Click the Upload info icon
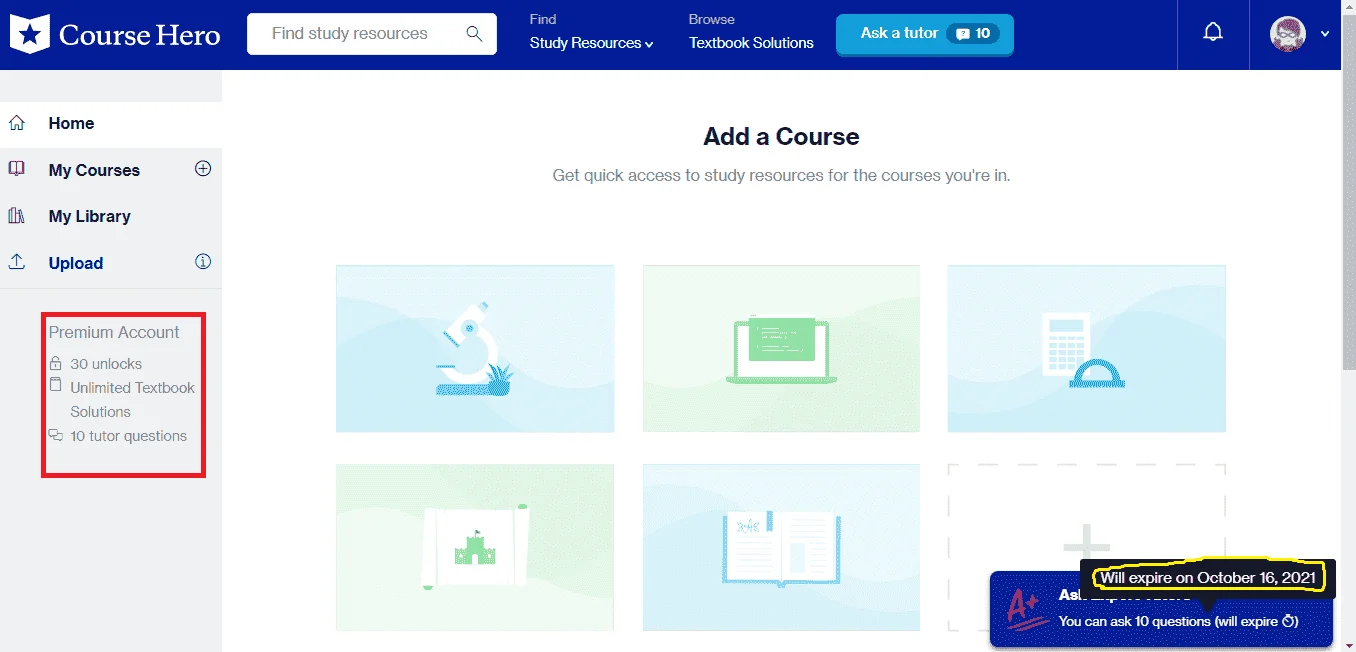 tap(203, 262)
